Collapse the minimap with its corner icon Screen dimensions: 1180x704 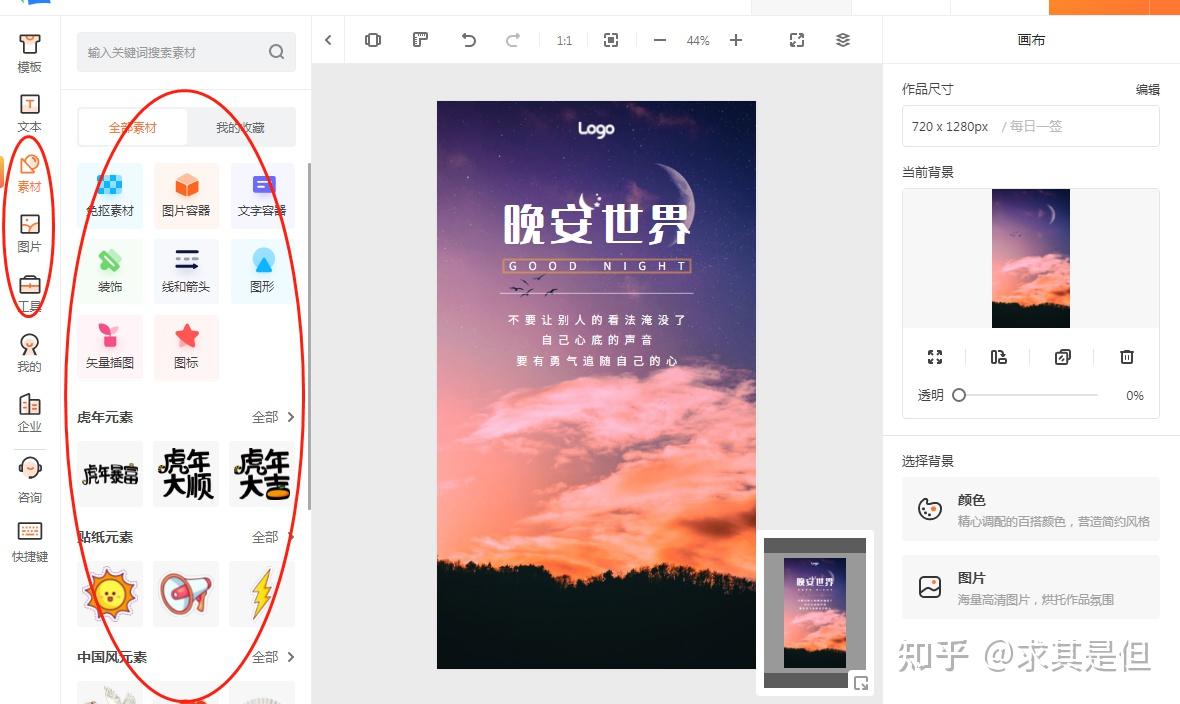click(x=861, y=683)
